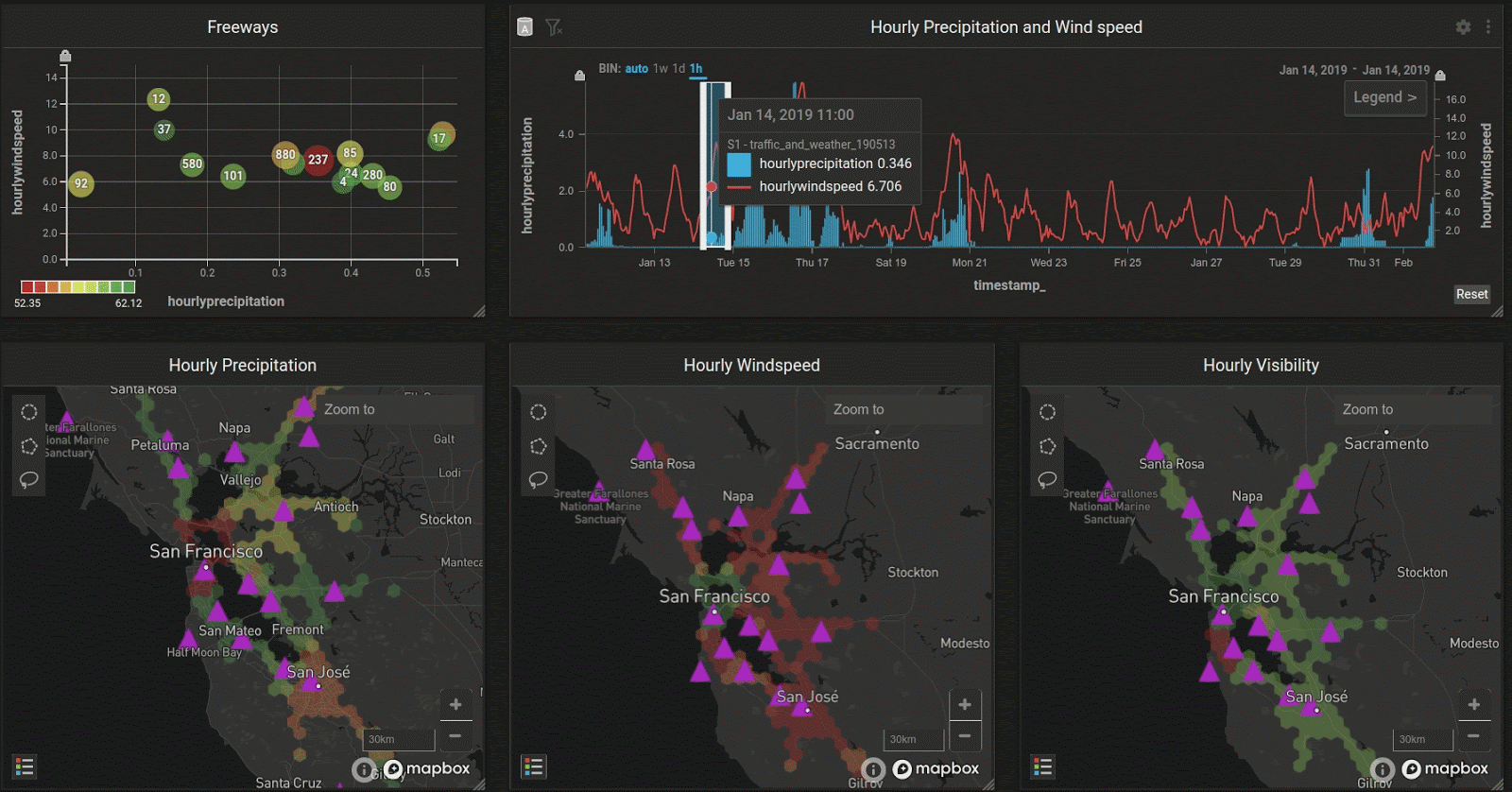Select the circle selection tool on Hourly Visibility map
1512x792 pixels.
point(1048,412)
